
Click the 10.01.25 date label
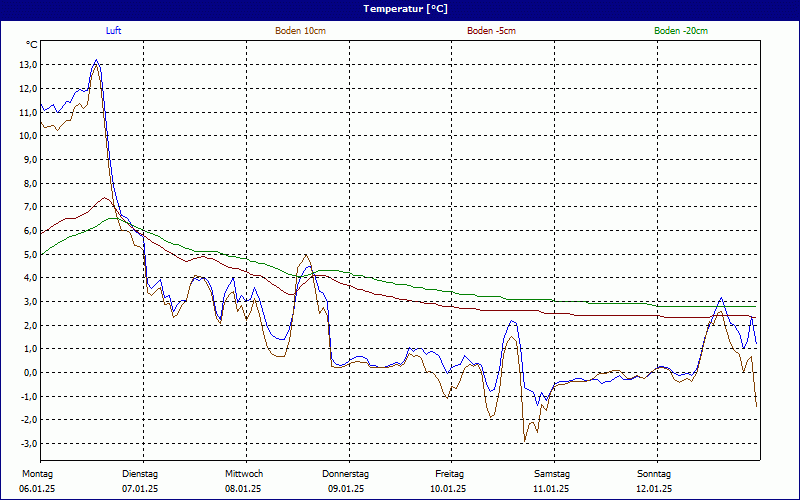[x=448, y=489]
